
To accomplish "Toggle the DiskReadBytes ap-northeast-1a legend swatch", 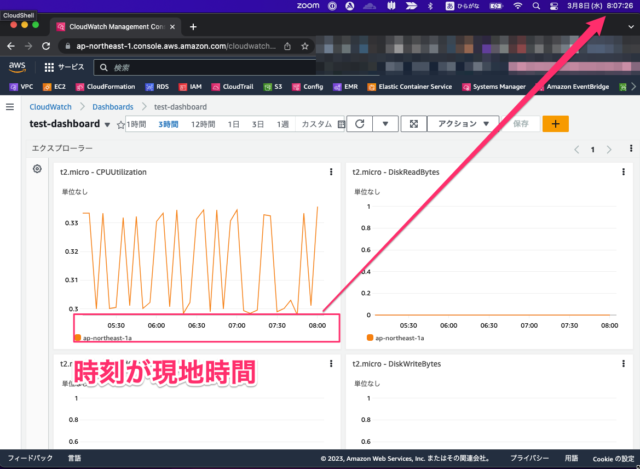I will coord(370,337).
